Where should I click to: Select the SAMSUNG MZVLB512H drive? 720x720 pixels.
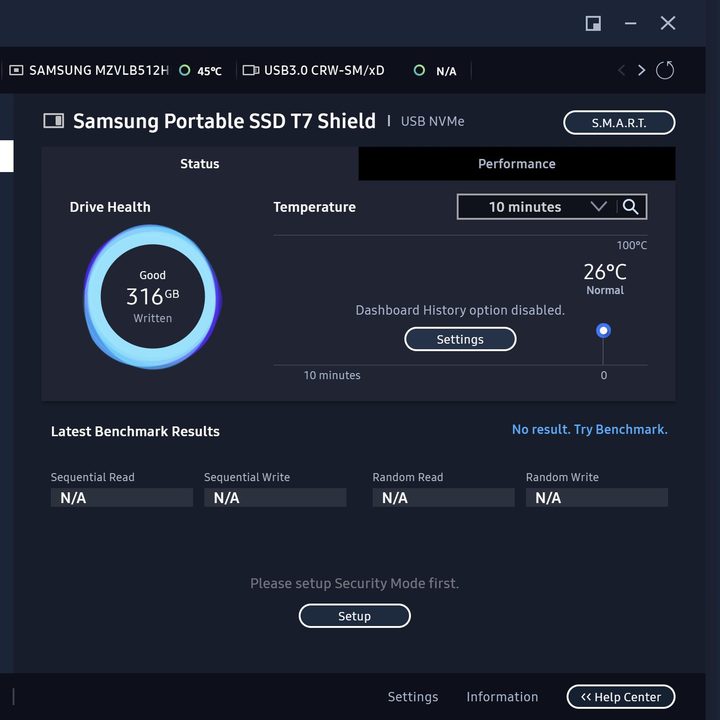tap(99, 70)
